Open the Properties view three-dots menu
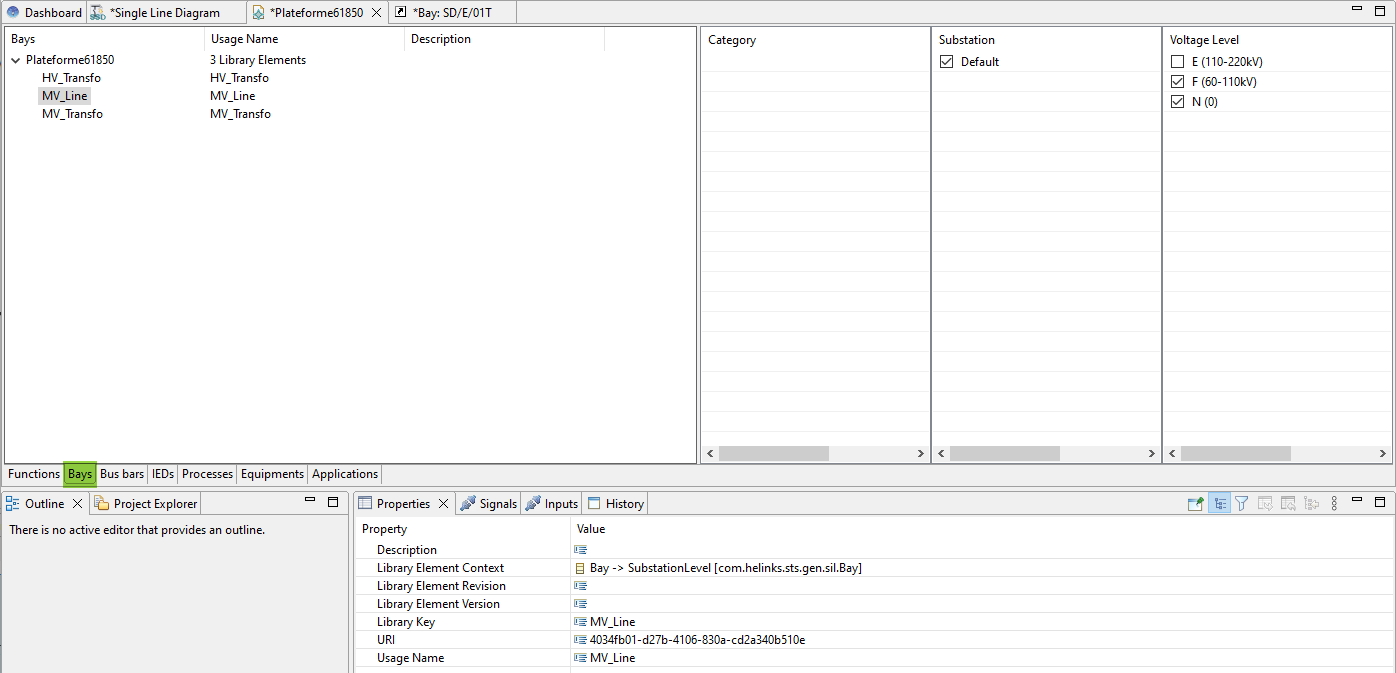Screen dimensions: 1396x673 point(1334,504)
